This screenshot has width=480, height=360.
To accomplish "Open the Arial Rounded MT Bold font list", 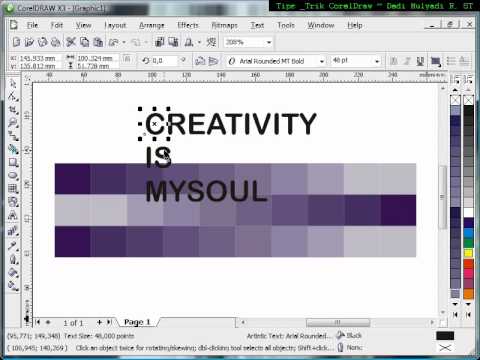I will pos(322,61).
